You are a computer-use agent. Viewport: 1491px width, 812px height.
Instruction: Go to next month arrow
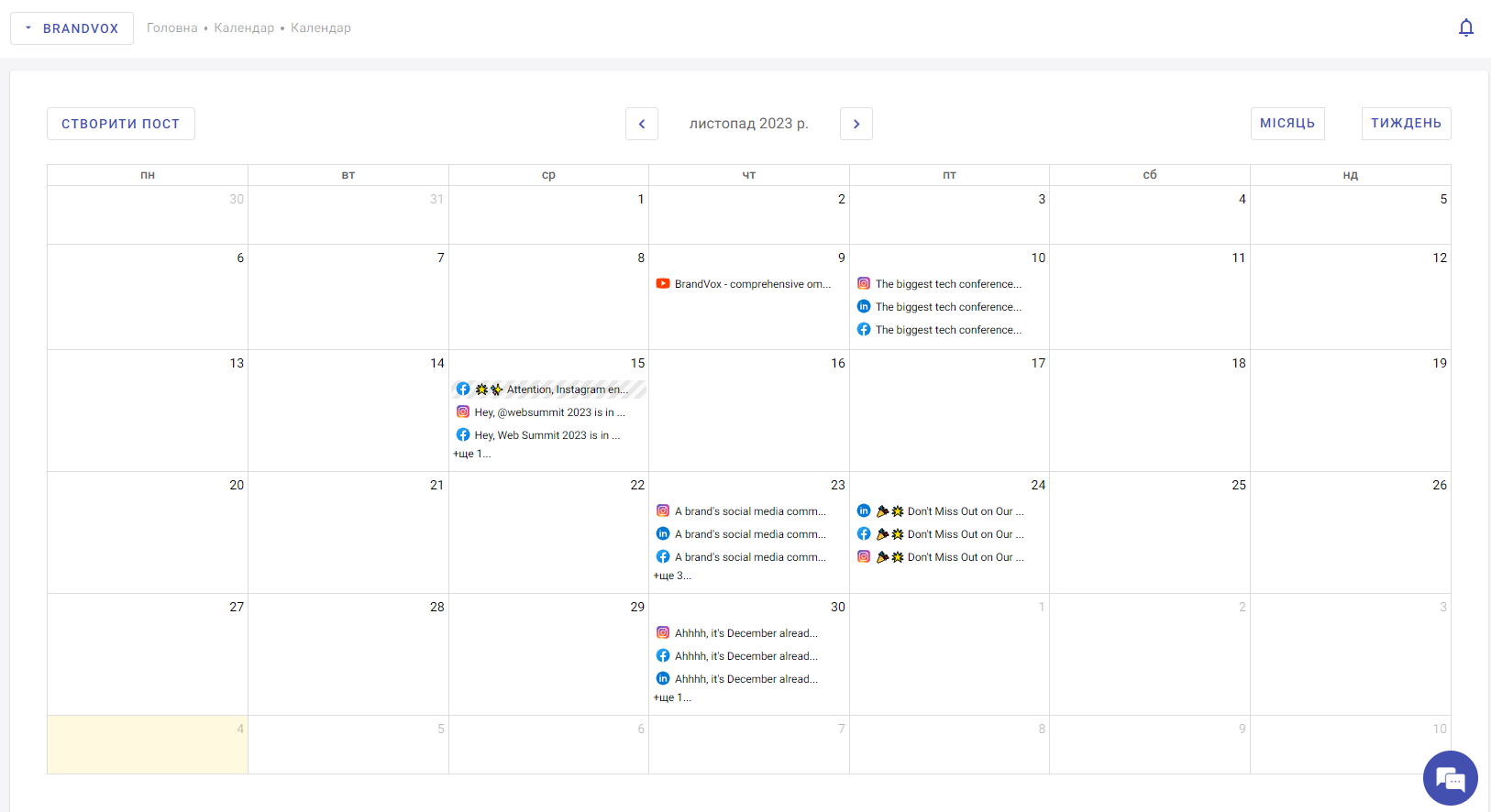coord(856,124)
